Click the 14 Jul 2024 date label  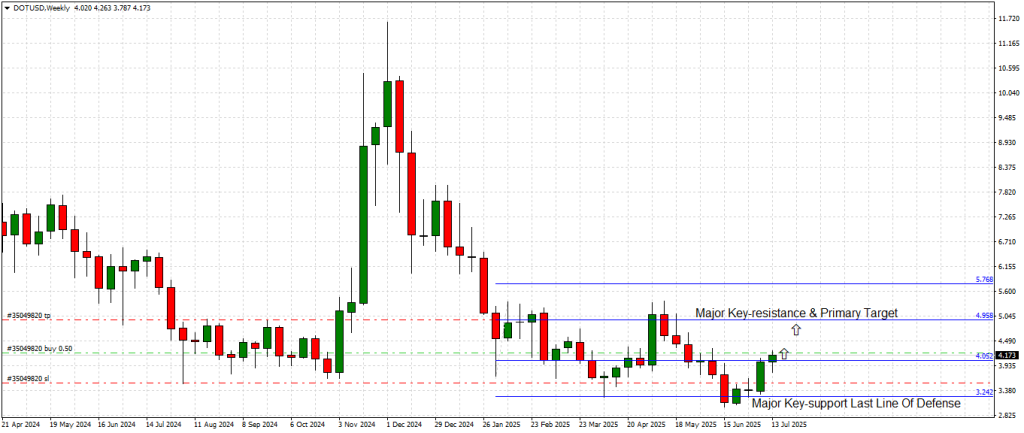(x=165, y=424)
